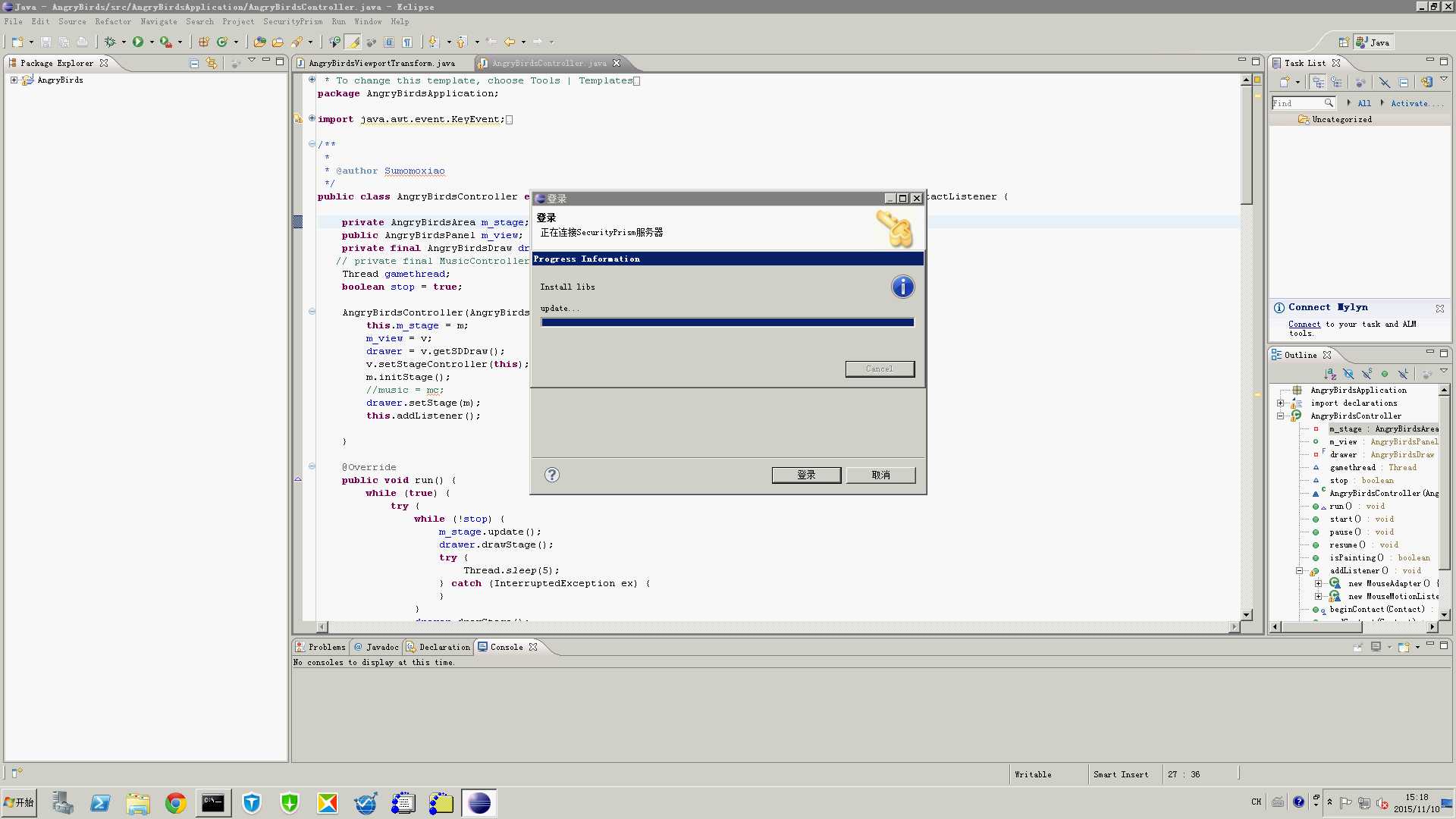Expand the AngryBirds project tree node
Screen dimensions: 1456x819
coord(14,80)
